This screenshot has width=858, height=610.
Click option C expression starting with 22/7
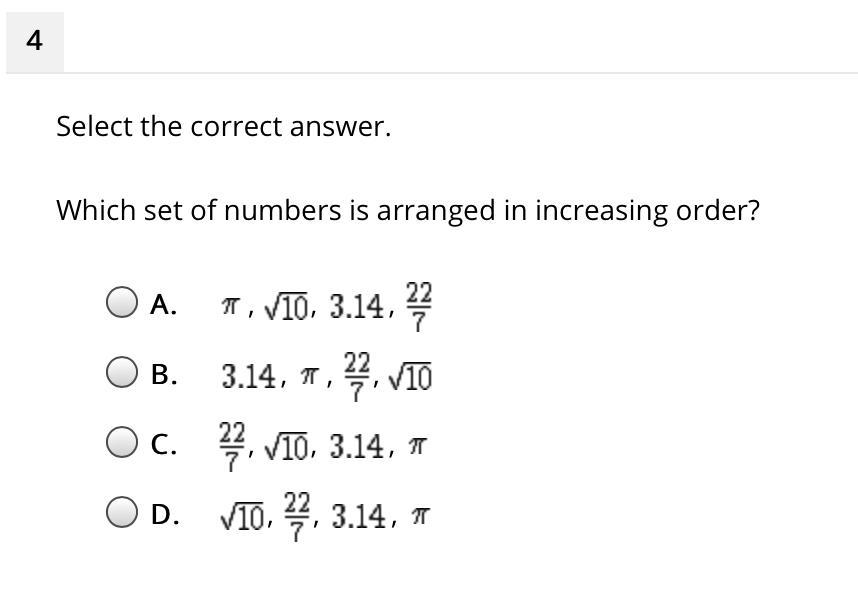click(x=323, y=447)
